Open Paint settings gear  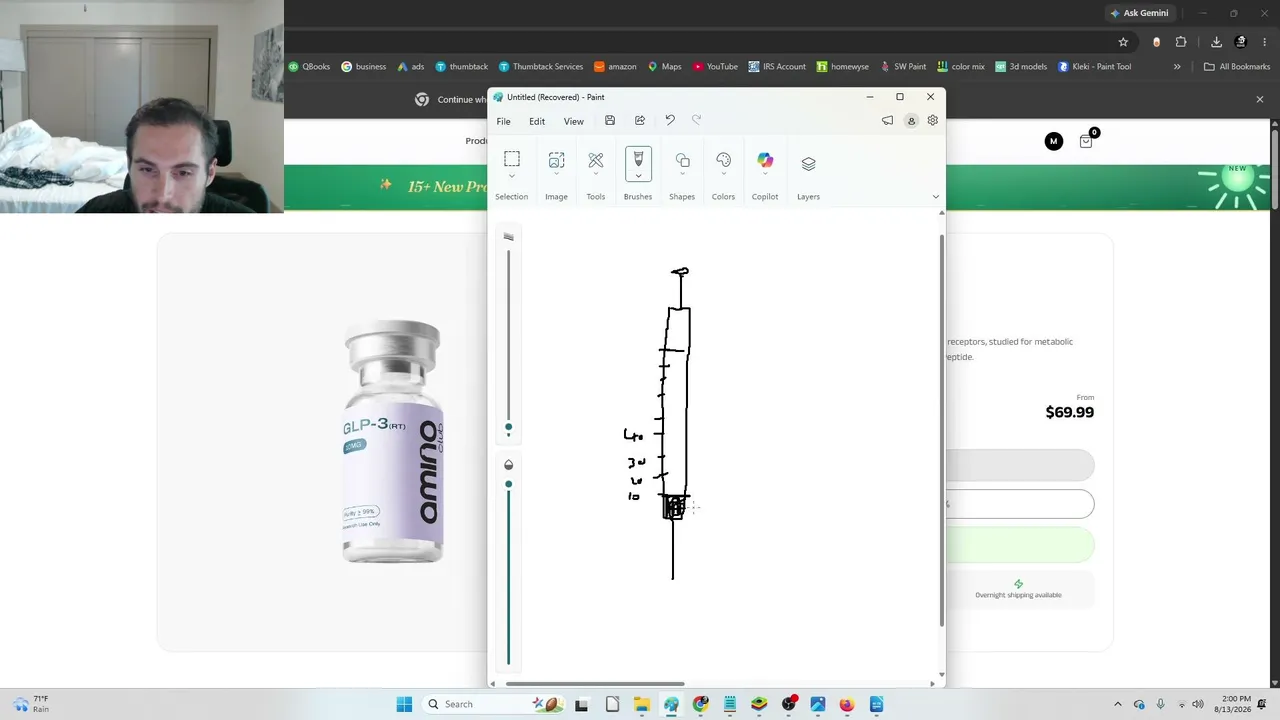(933, 120)
